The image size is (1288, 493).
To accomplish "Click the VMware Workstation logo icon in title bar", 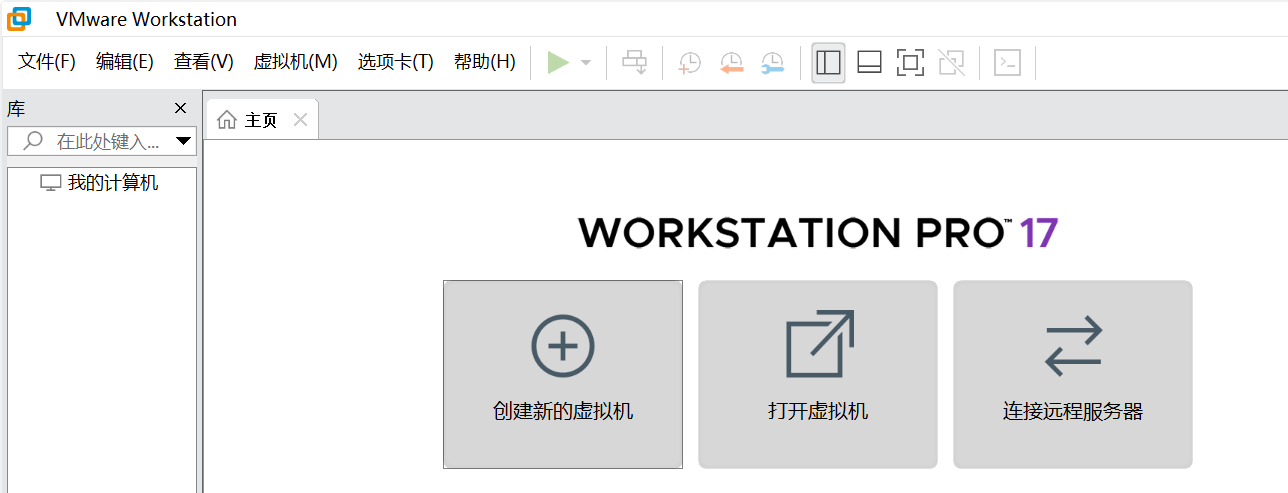I will (19, 19).
